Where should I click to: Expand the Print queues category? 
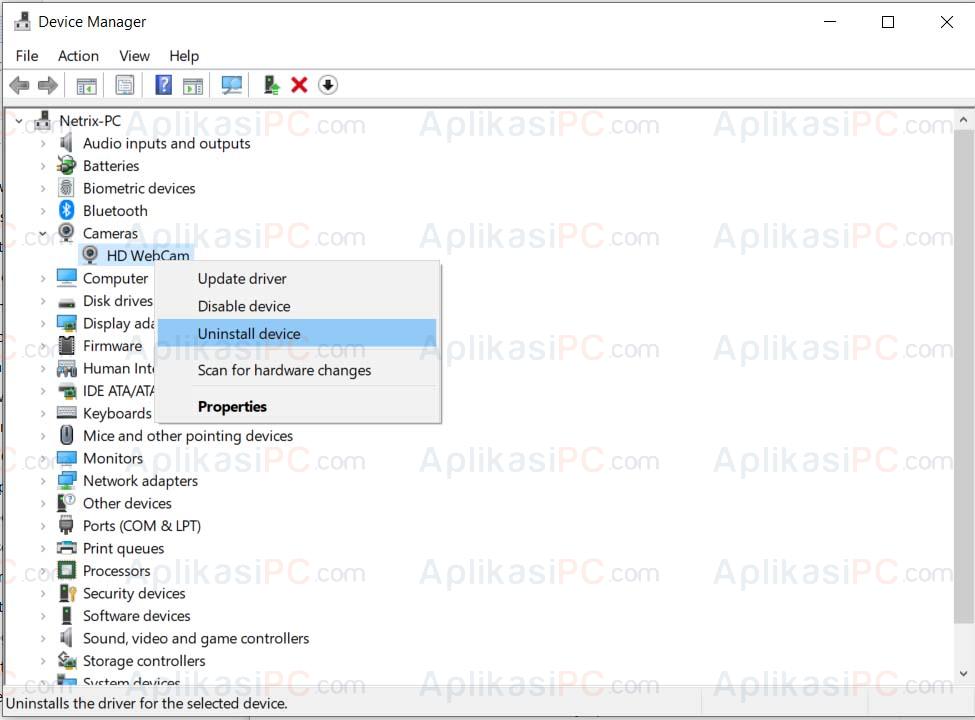pos(43,548)
